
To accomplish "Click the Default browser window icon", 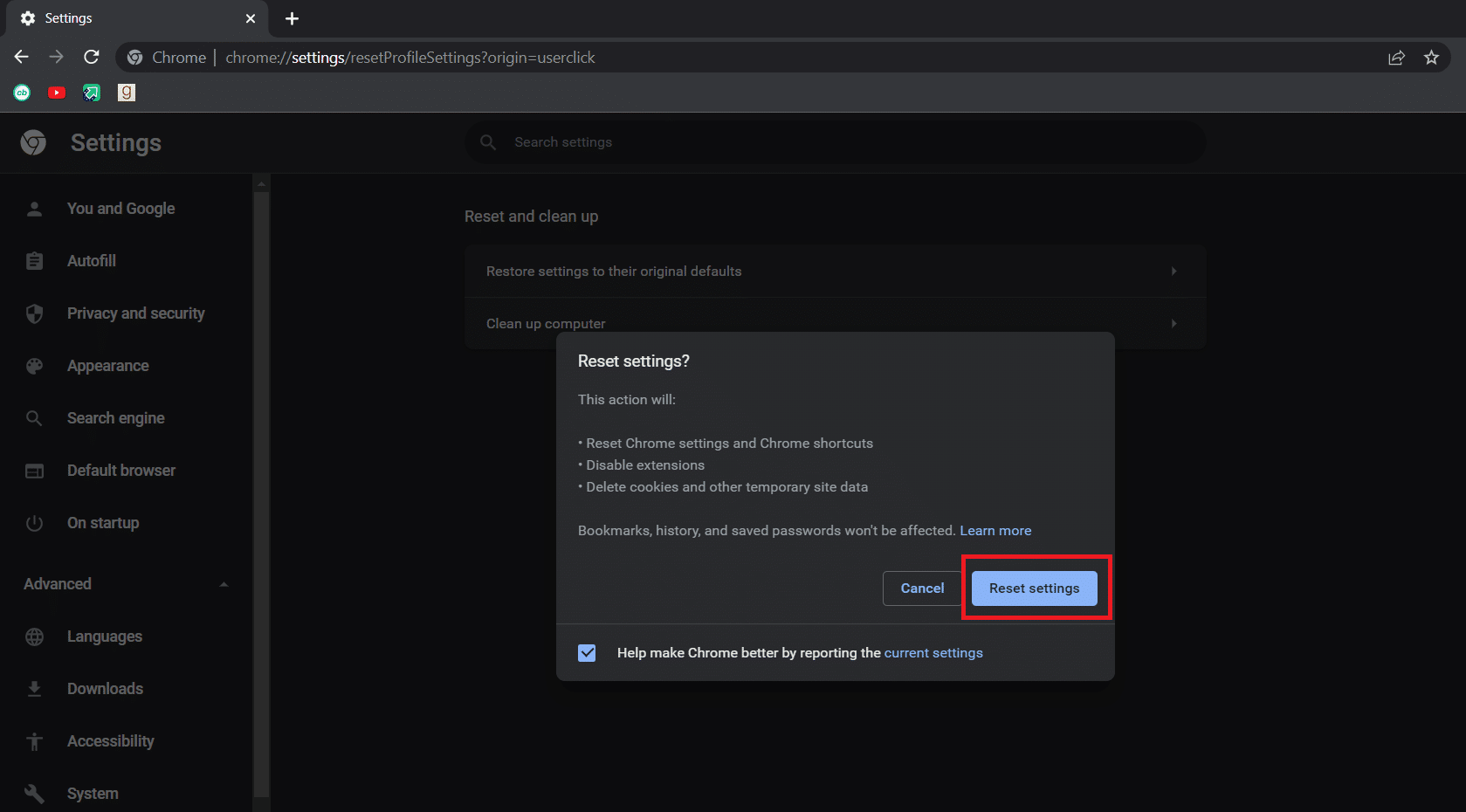I will 34,471.
